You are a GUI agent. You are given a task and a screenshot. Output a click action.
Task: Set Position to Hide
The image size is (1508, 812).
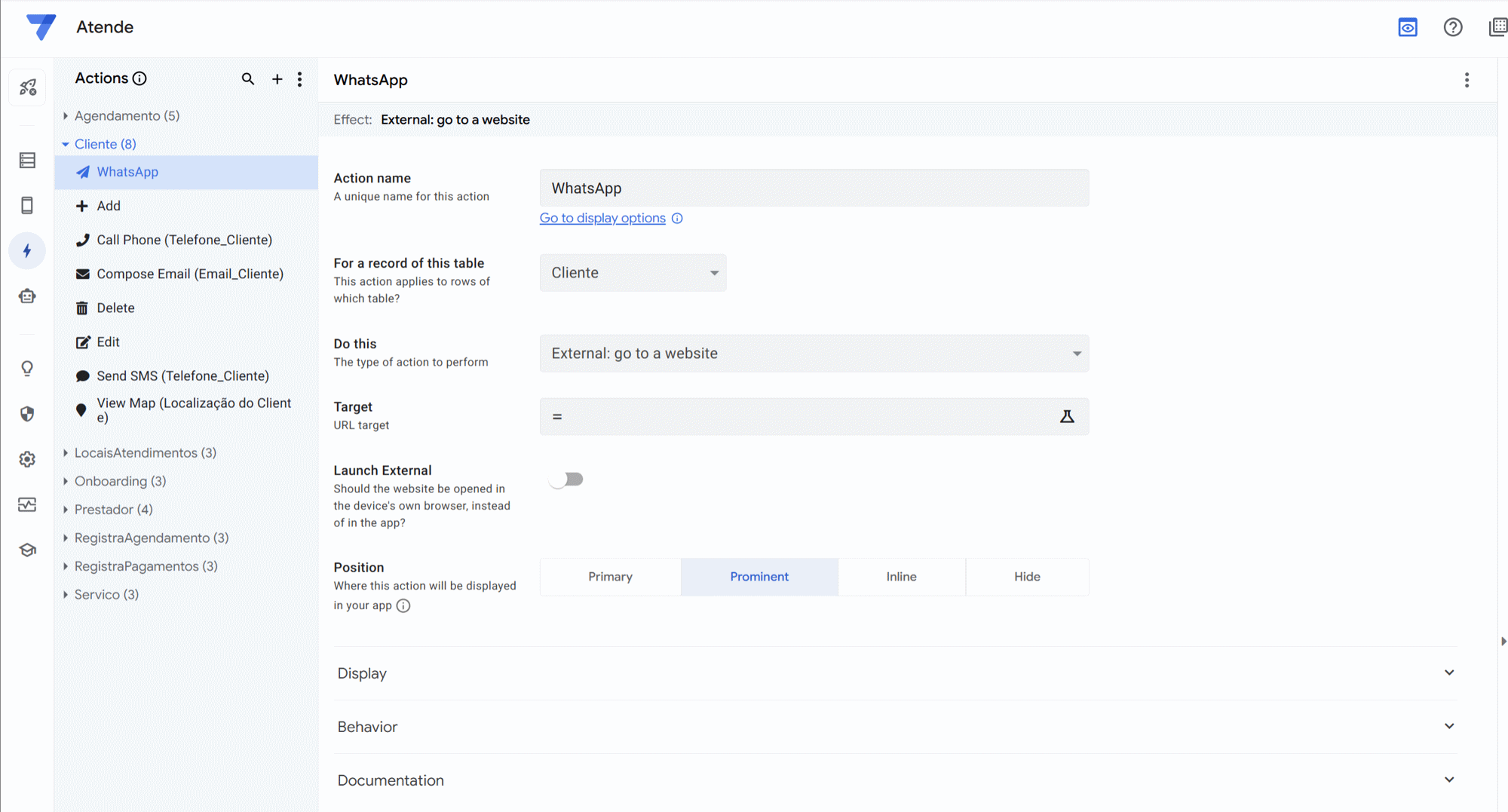point(1026,577)
